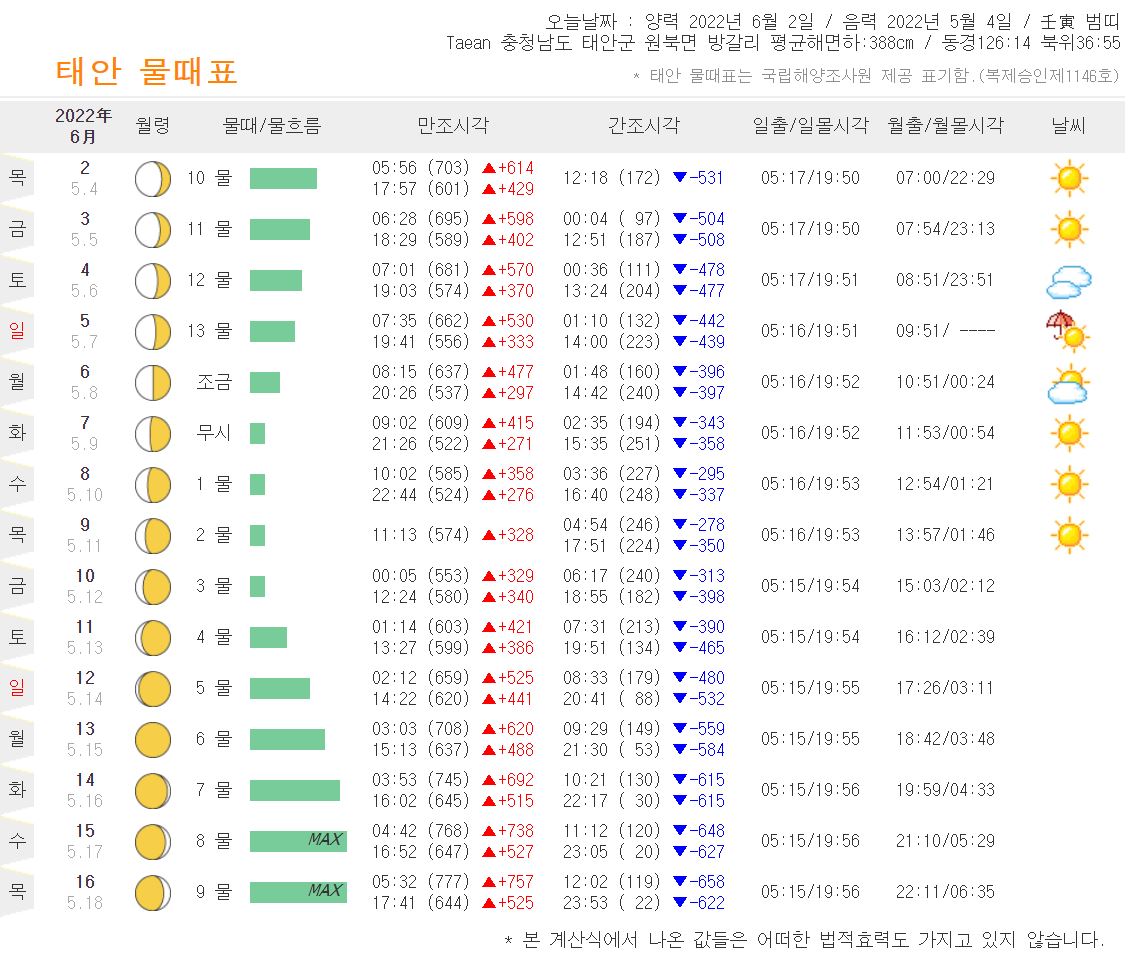
Task: Select the tide bar for 1 물
Action: tap(259, 483)
